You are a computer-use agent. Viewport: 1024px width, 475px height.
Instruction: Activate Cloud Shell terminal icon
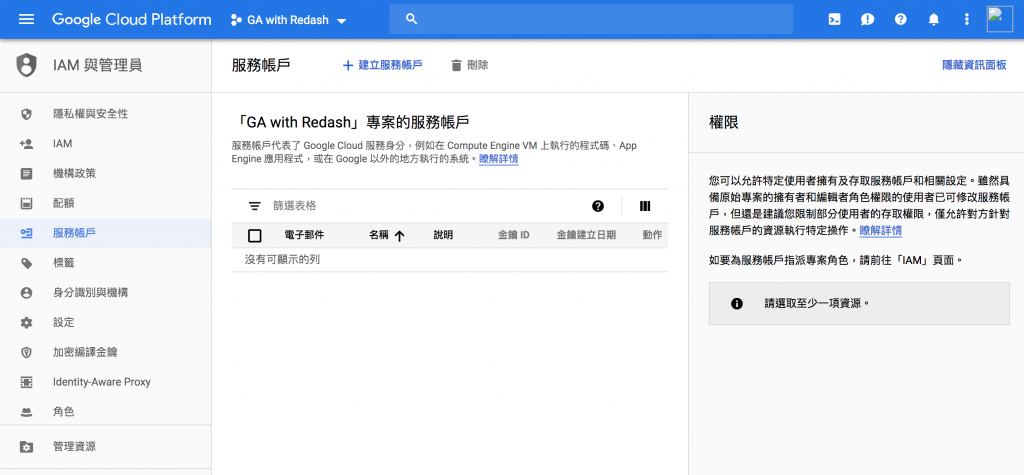point(834,19)
